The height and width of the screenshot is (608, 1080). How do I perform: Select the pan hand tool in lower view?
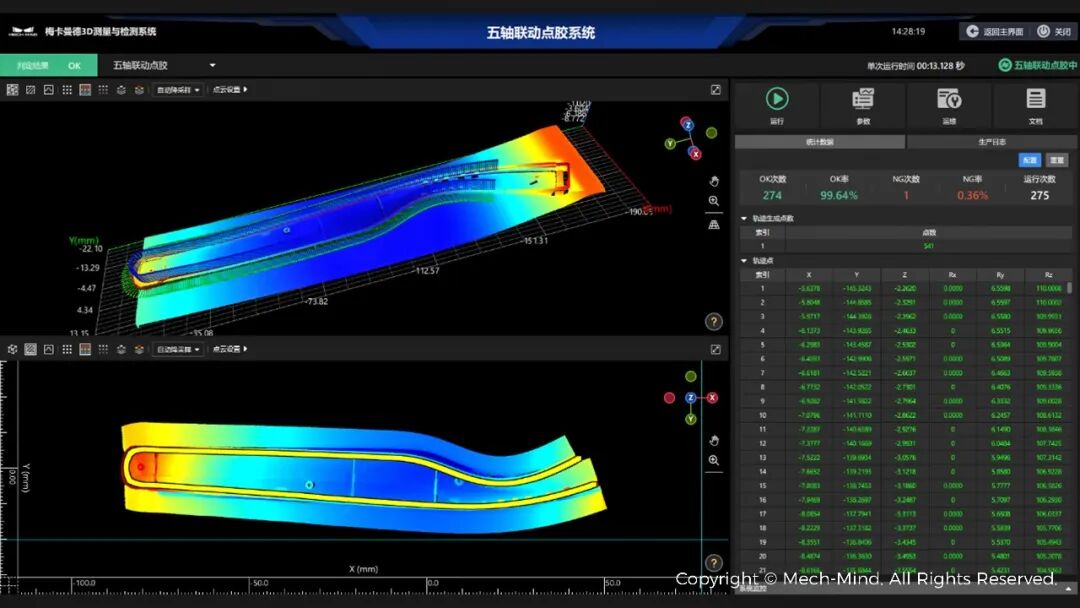click(x=714, y=441)
